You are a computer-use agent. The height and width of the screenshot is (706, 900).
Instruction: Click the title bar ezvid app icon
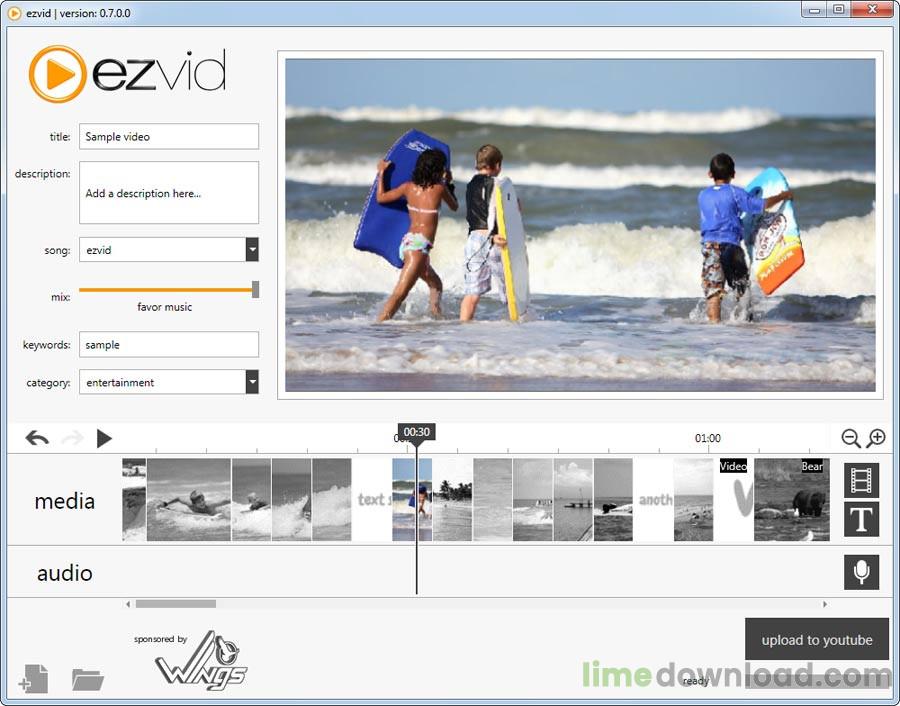[14, 13]
